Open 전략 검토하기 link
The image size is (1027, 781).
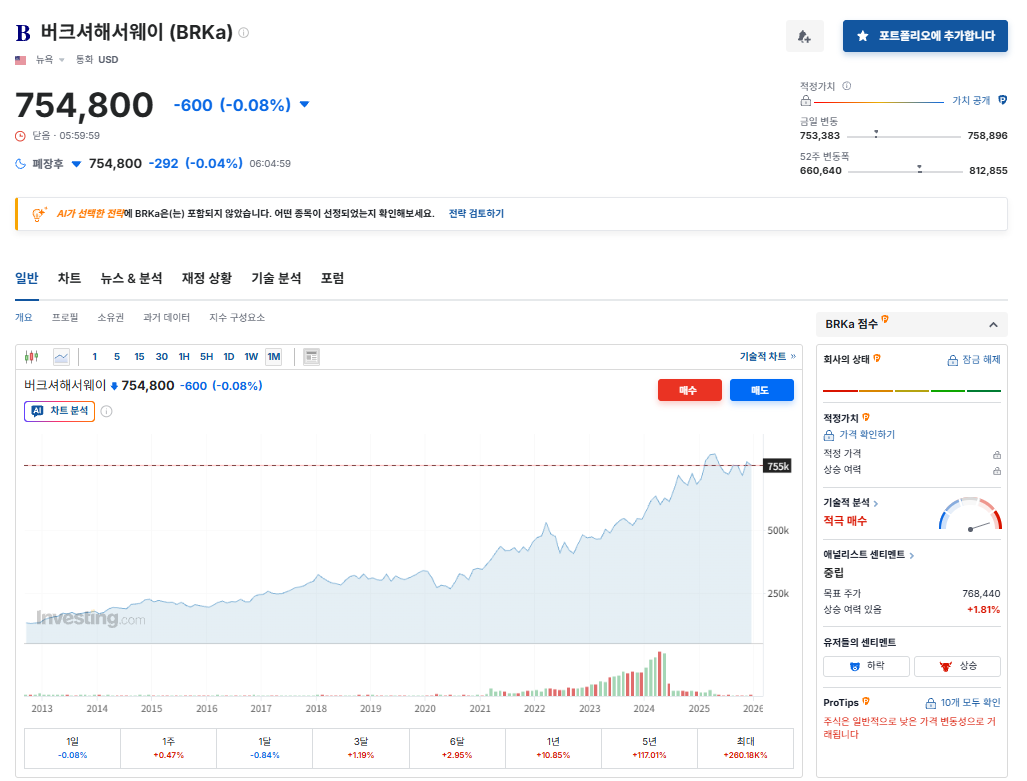coord(476,214)
